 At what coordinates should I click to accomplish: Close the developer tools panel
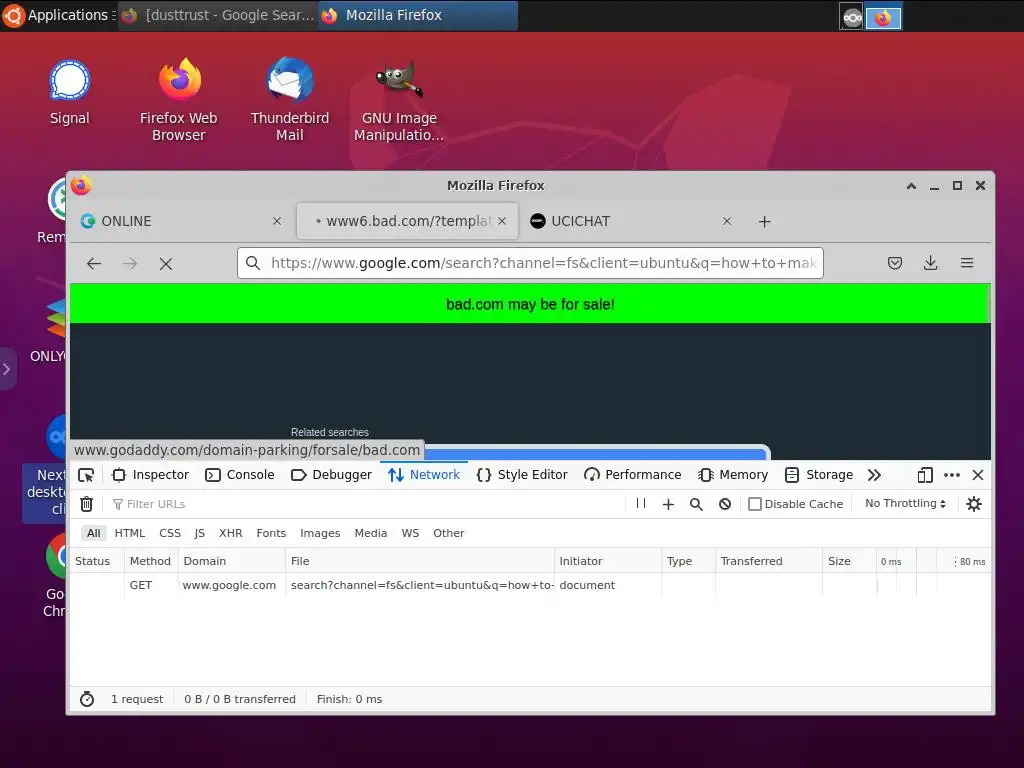(x=978, y=475)
